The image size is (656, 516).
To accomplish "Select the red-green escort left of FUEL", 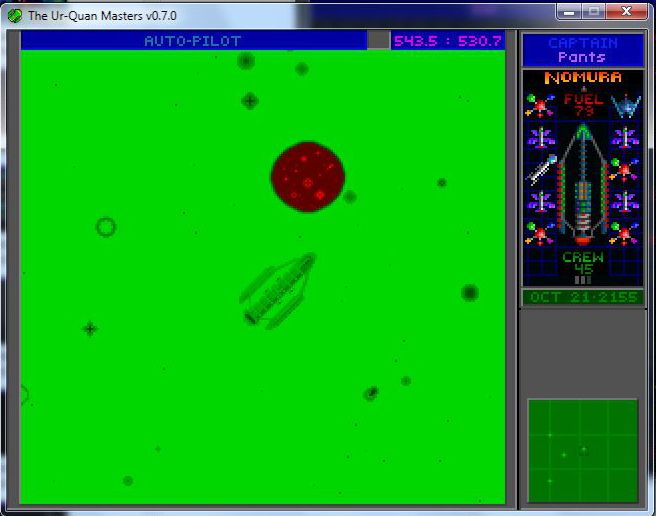I will (x=540, y=106).
